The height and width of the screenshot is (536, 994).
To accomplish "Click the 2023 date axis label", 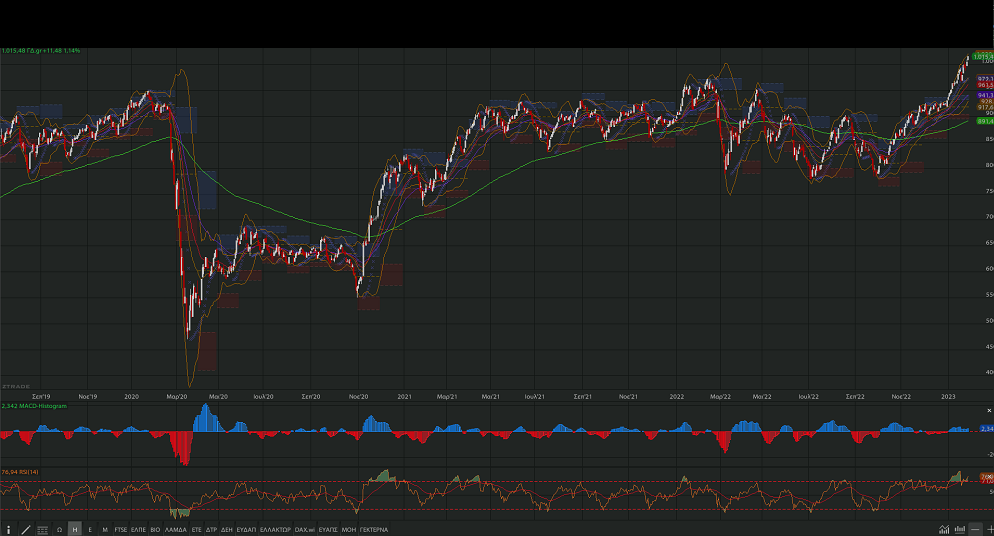I will pyautogui.click(x=948, y=397).
